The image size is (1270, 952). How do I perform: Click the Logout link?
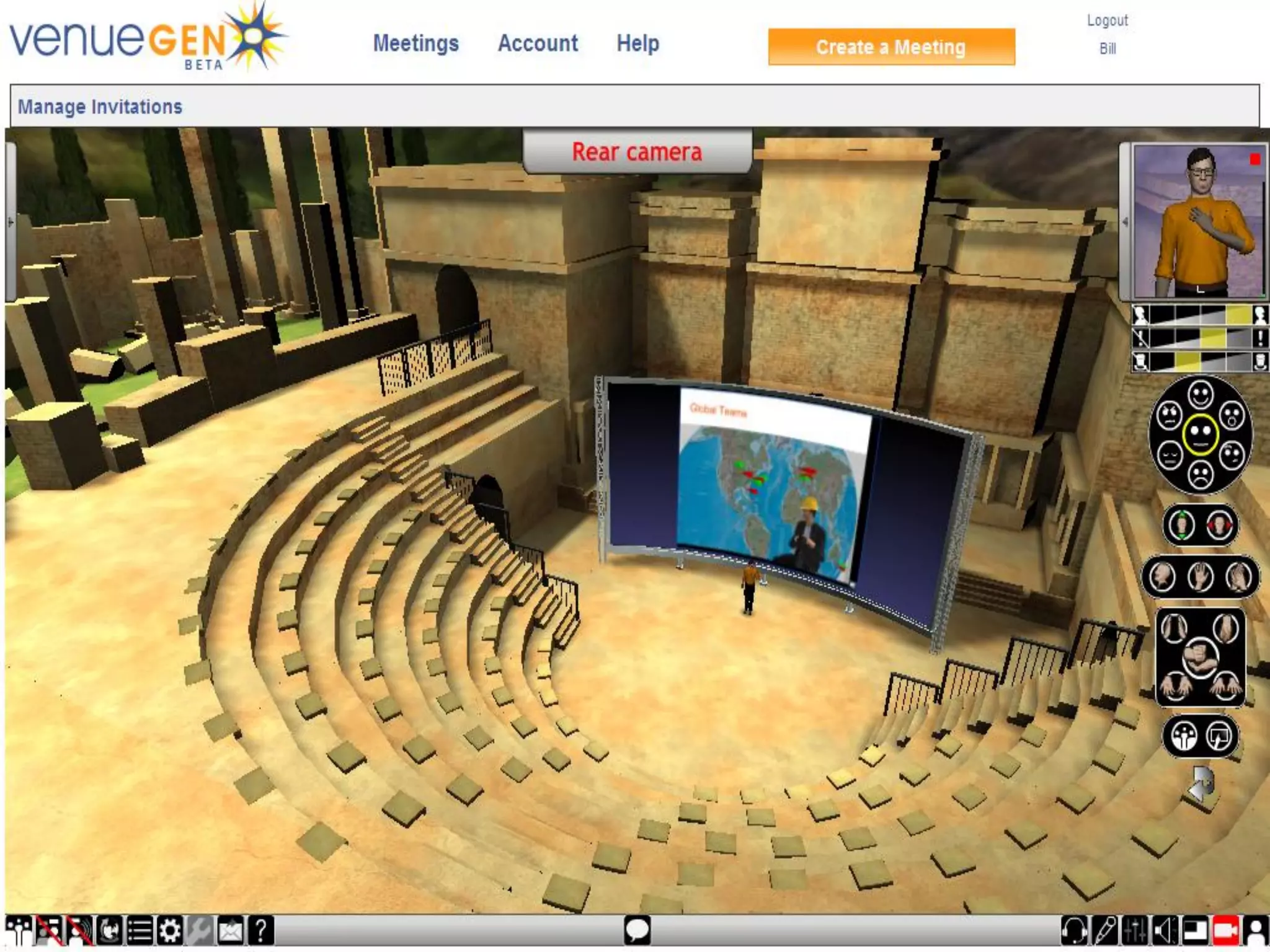point(1108,20)
